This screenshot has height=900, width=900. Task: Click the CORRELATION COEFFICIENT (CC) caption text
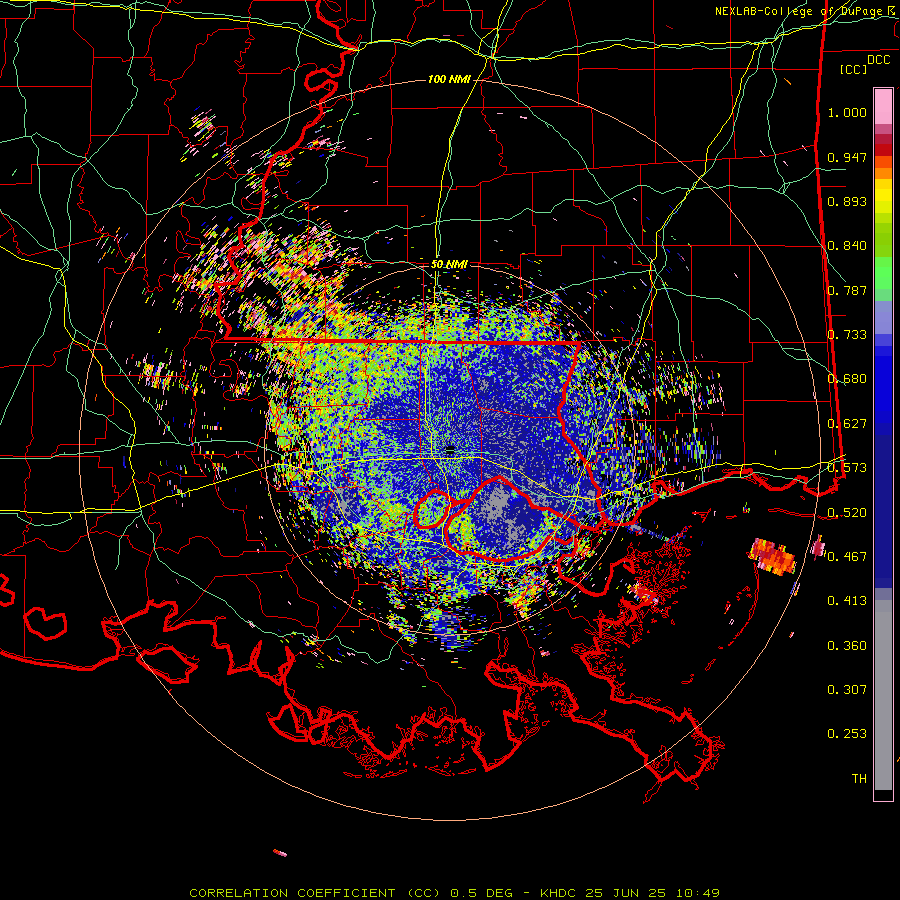(316, 893)
